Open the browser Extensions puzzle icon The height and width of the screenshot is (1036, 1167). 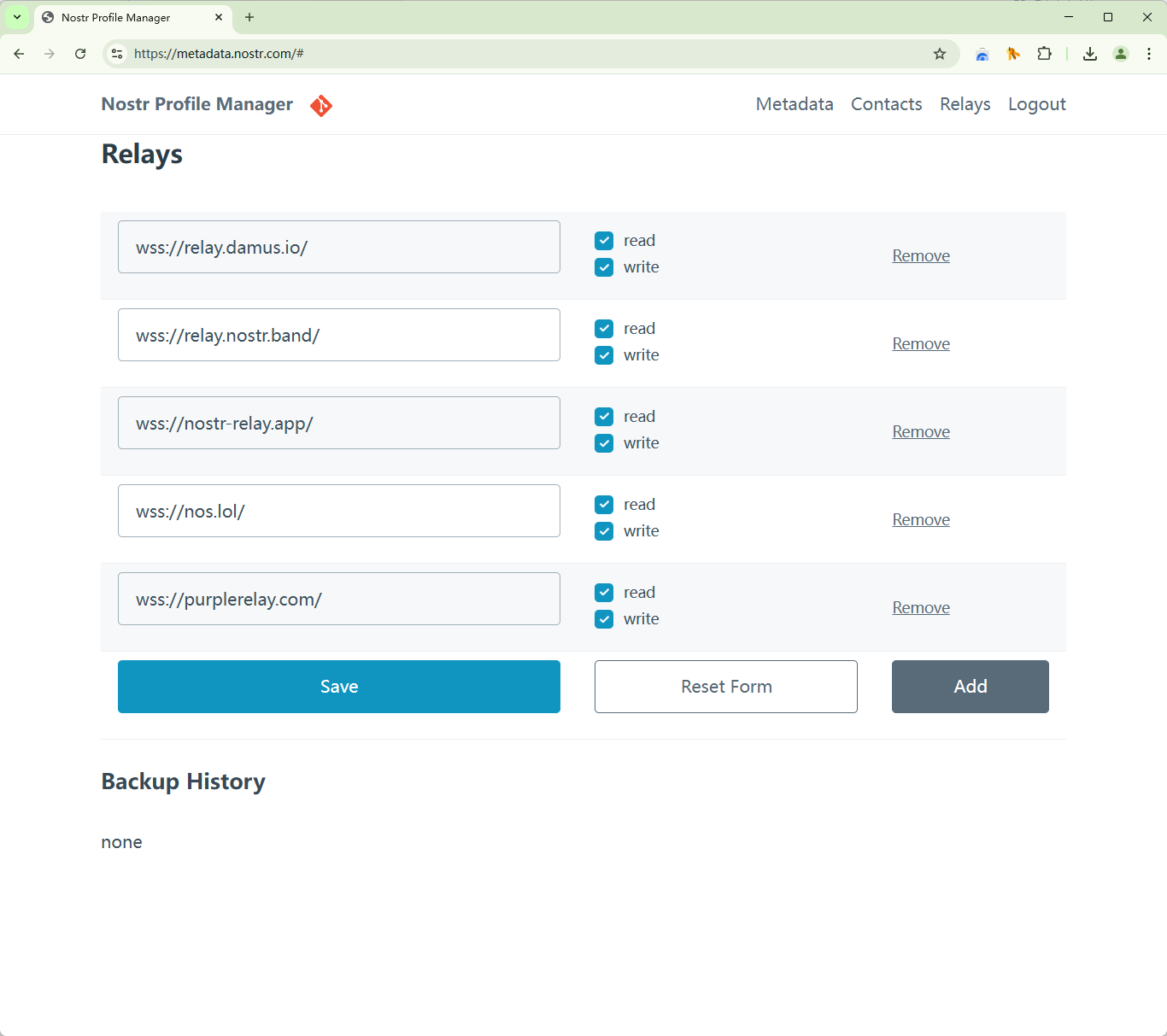1044,54
